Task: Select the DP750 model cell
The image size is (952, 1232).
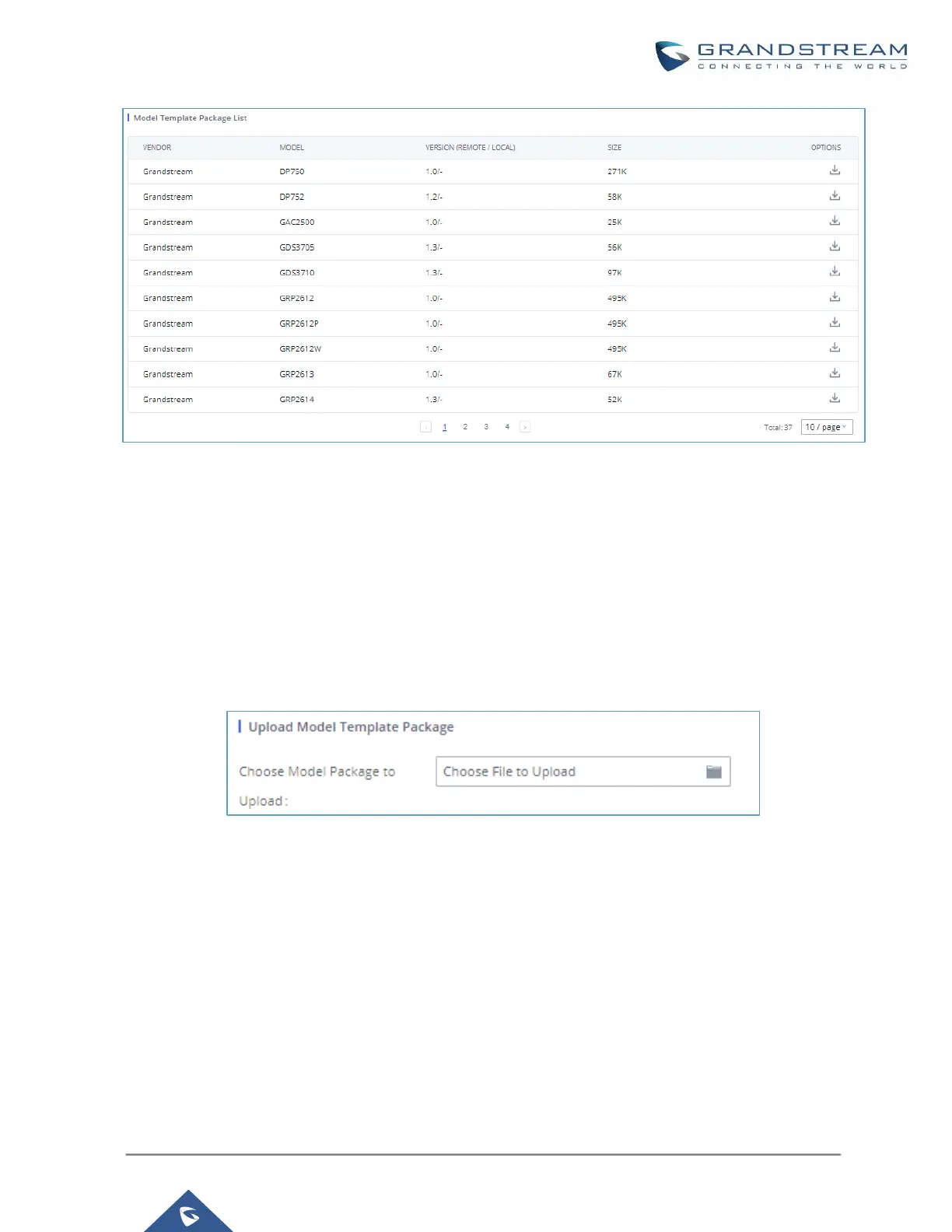Action: click(x=292, y=172)
